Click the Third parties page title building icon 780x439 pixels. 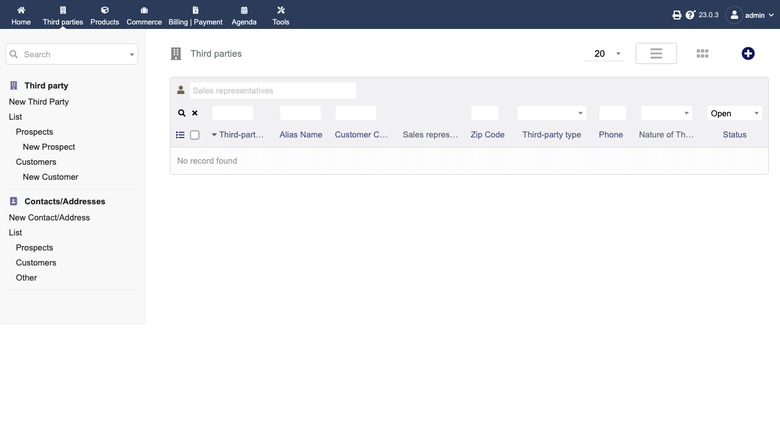(x=176, y=54)
